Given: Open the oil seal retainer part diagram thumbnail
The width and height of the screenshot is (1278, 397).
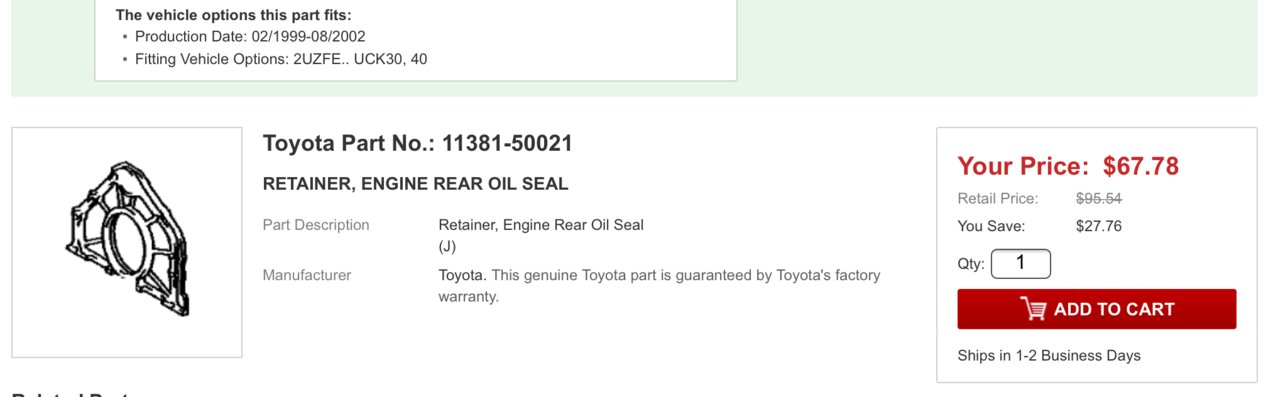Looking at the screenshot, I should tap(127, 242).
